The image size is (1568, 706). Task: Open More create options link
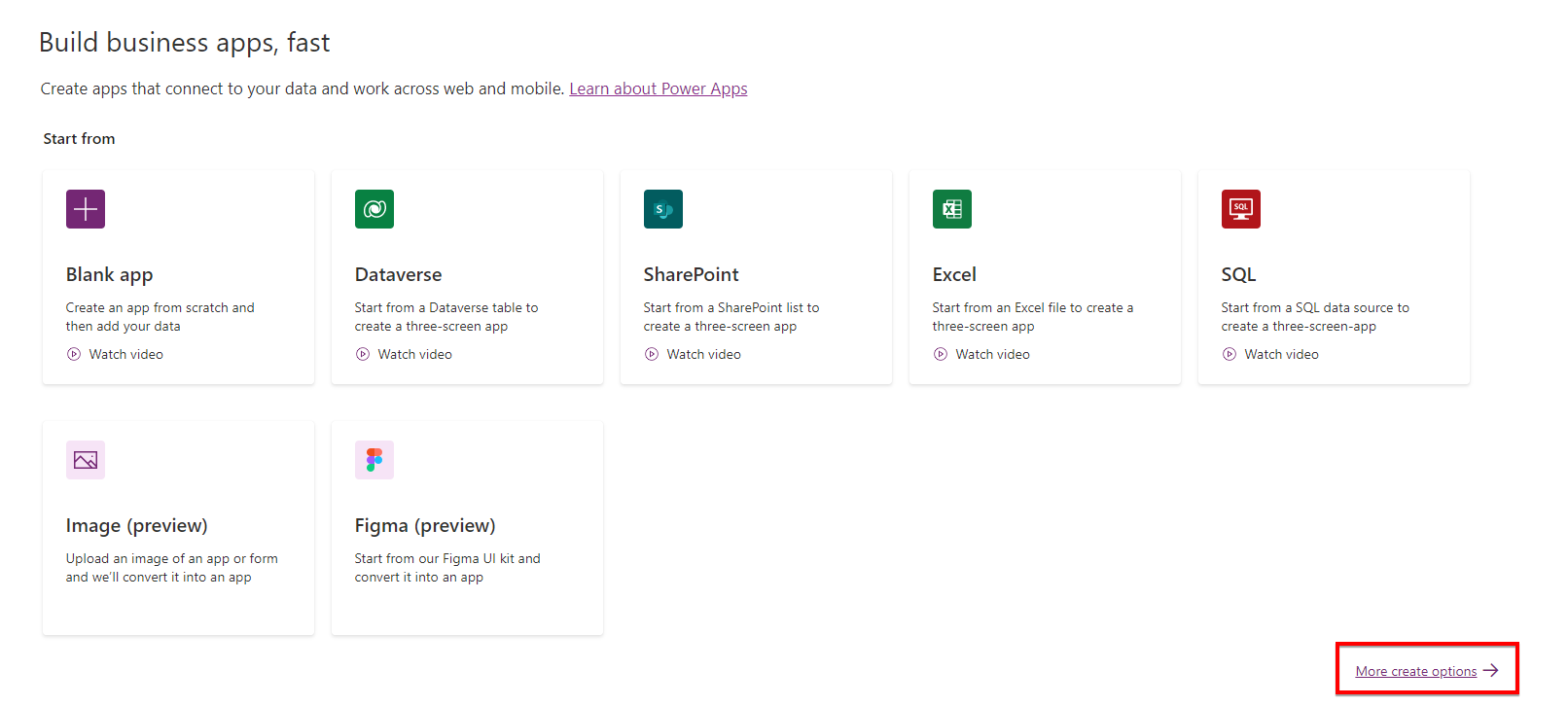click(x=1416, y=671)
